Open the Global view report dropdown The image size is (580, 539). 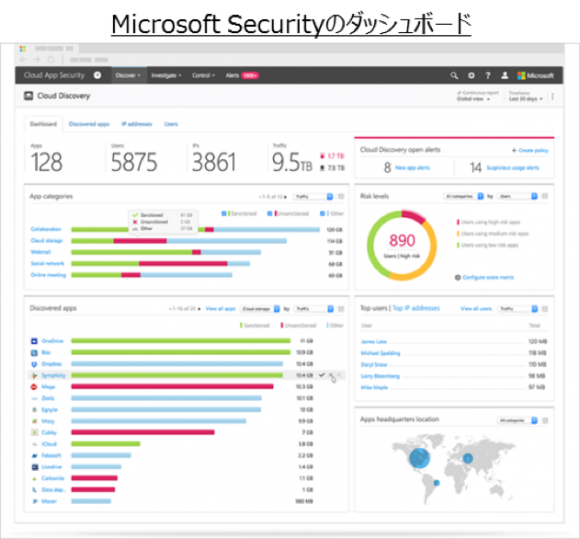click(x=473, y=99)
